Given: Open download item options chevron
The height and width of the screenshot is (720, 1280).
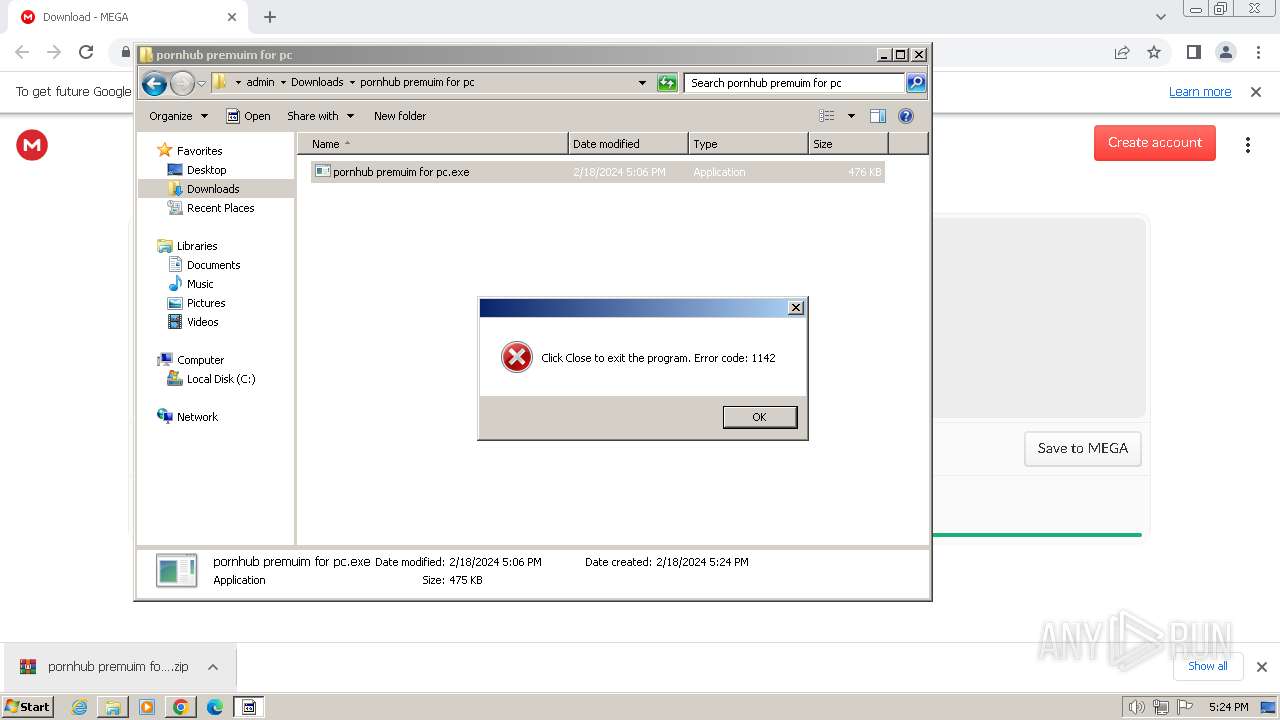Looking at the screenshot, I should [x=213, y=667].
